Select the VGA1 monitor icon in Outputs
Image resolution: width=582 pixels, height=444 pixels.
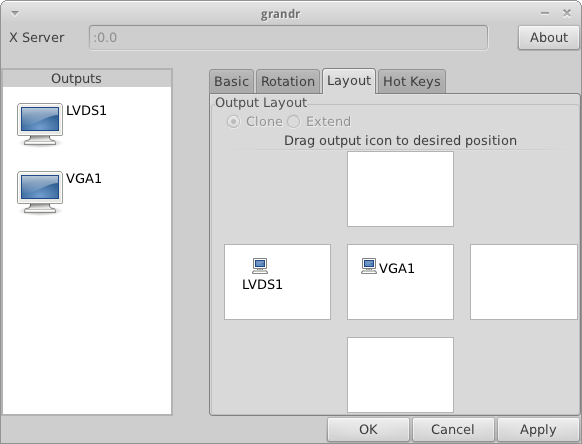40,192
